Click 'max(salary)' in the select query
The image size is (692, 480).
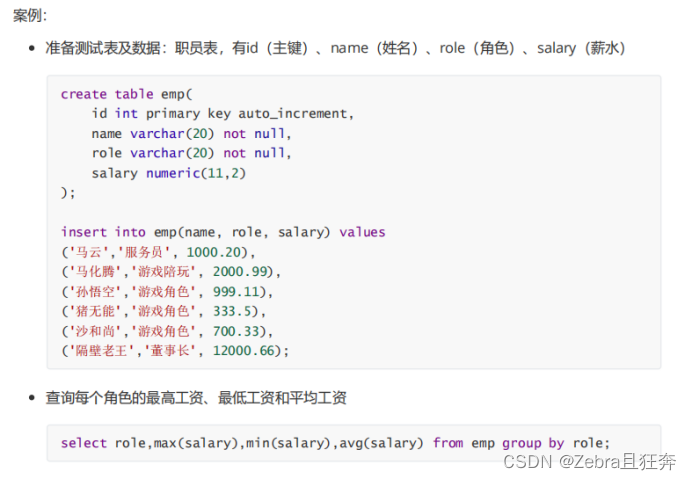tap(197, 443)
